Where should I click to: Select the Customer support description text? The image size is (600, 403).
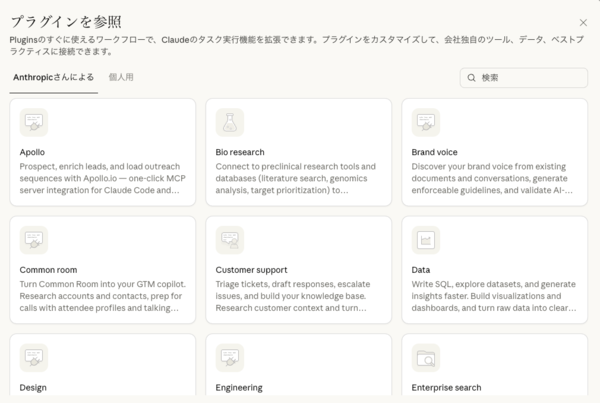[296, 296]
